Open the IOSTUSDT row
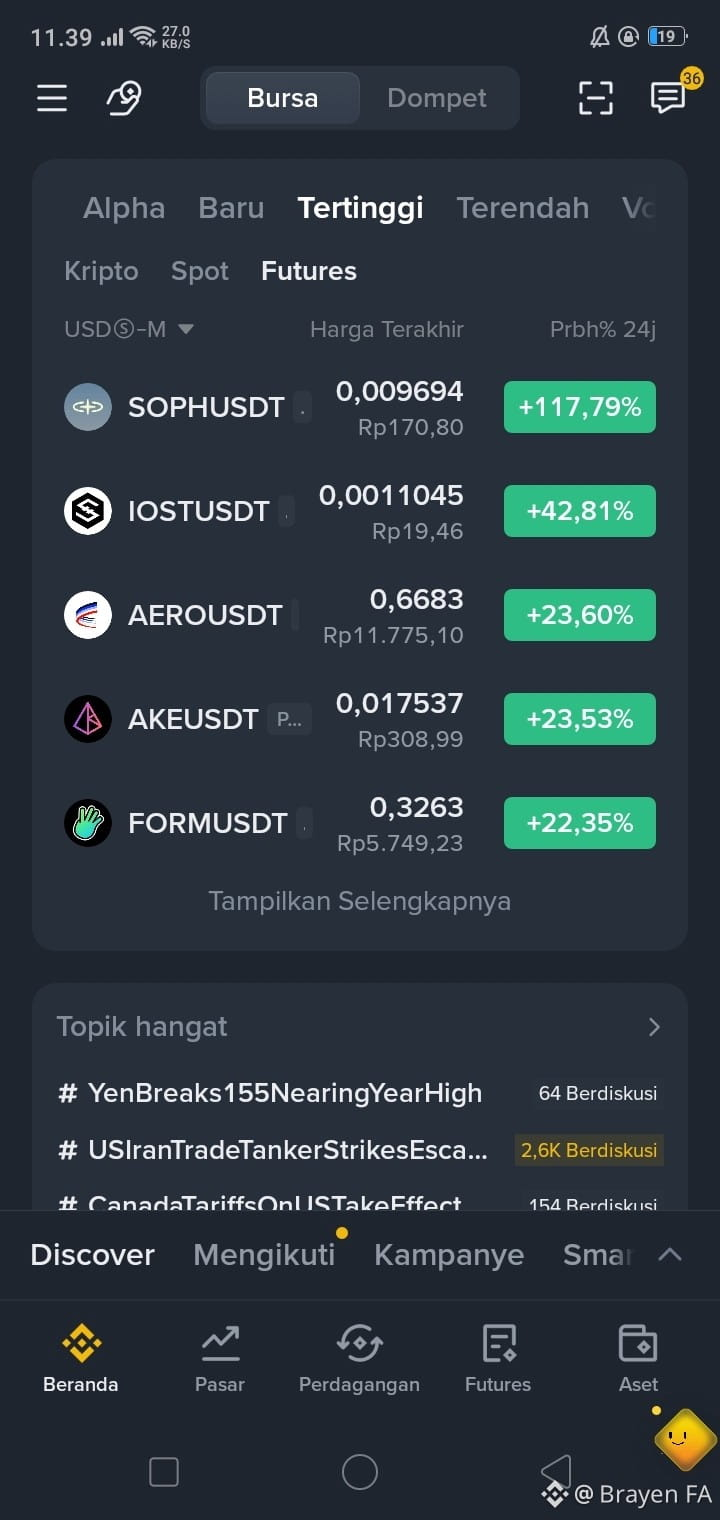The height and width of the screenshot is (1520, 720). coord(360,511)
